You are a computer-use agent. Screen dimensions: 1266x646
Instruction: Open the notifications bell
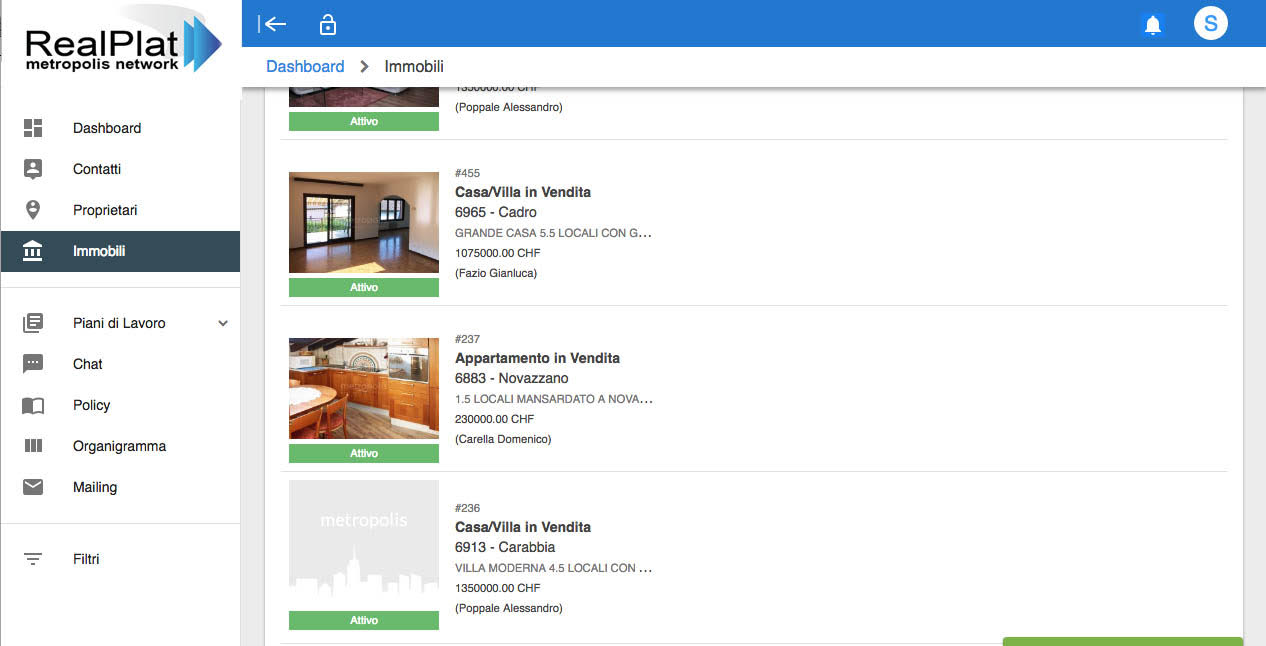[x=1152, y=25]
